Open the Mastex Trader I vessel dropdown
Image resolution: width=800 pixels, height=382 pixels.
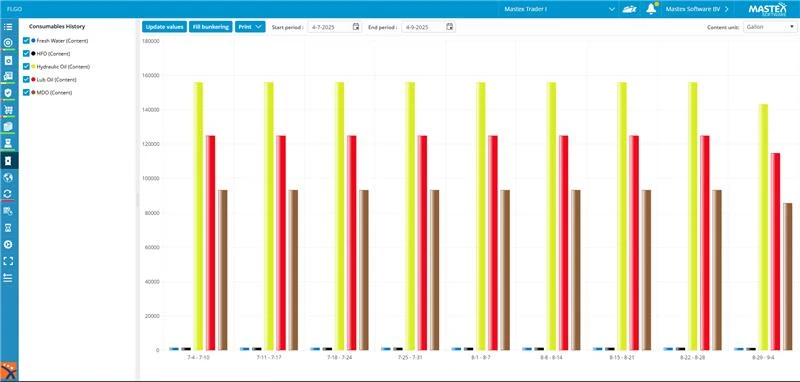558,9
